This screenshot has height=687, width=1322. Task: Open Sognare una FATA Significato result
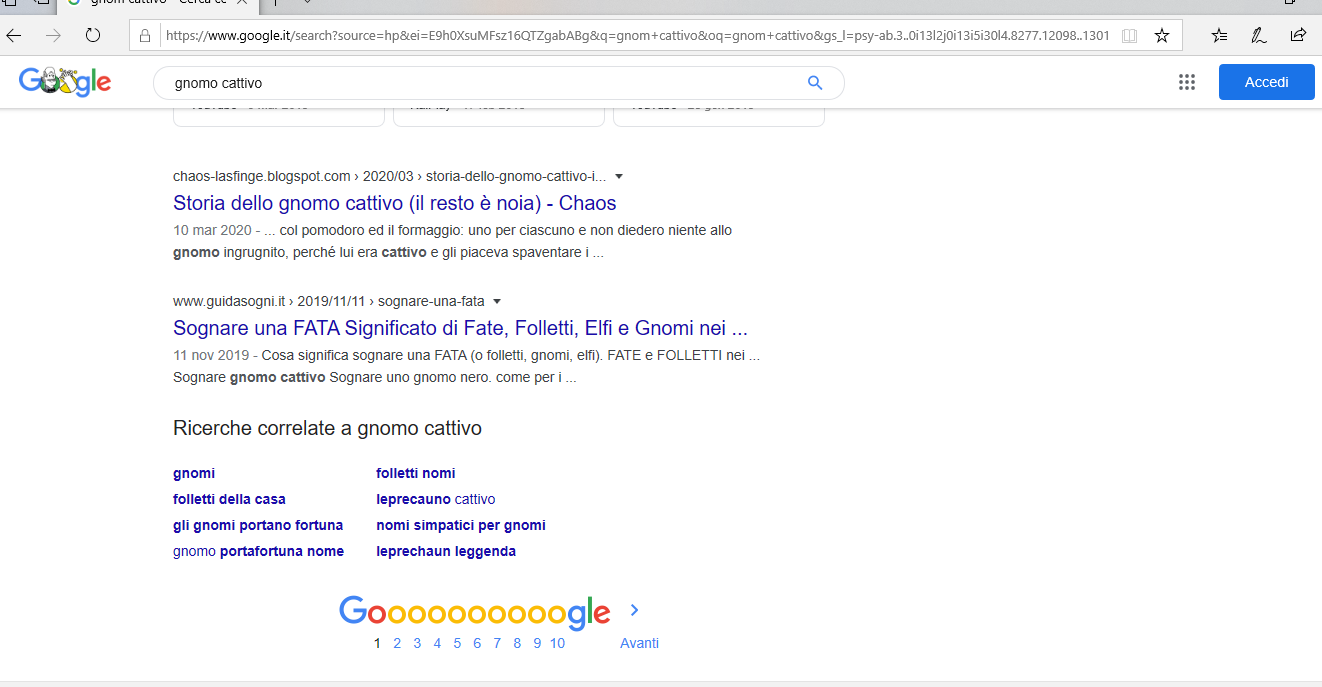(460, 328)
